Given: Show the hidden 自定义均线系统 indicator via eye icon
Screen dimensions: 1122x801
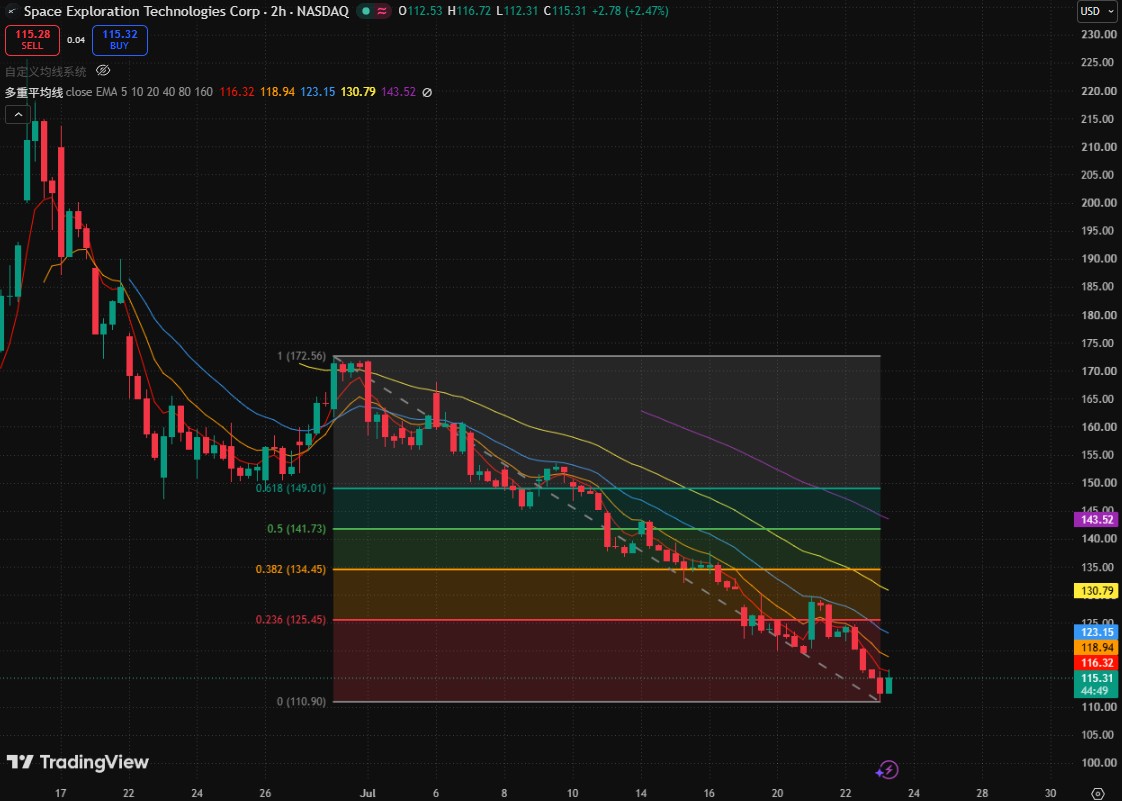Looking at the screenshot, I should pyautogui.click(x=103, y=70).
